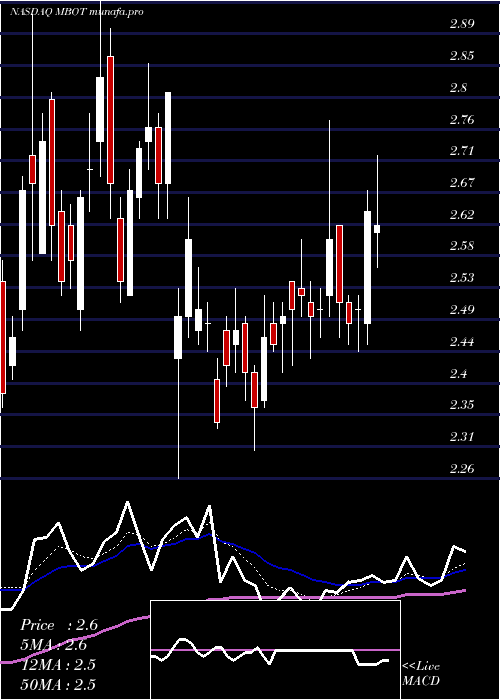This screenshot has height=700, width=500.
Task: Click the 2.26 price axis label
Action: tap(462, 468)
